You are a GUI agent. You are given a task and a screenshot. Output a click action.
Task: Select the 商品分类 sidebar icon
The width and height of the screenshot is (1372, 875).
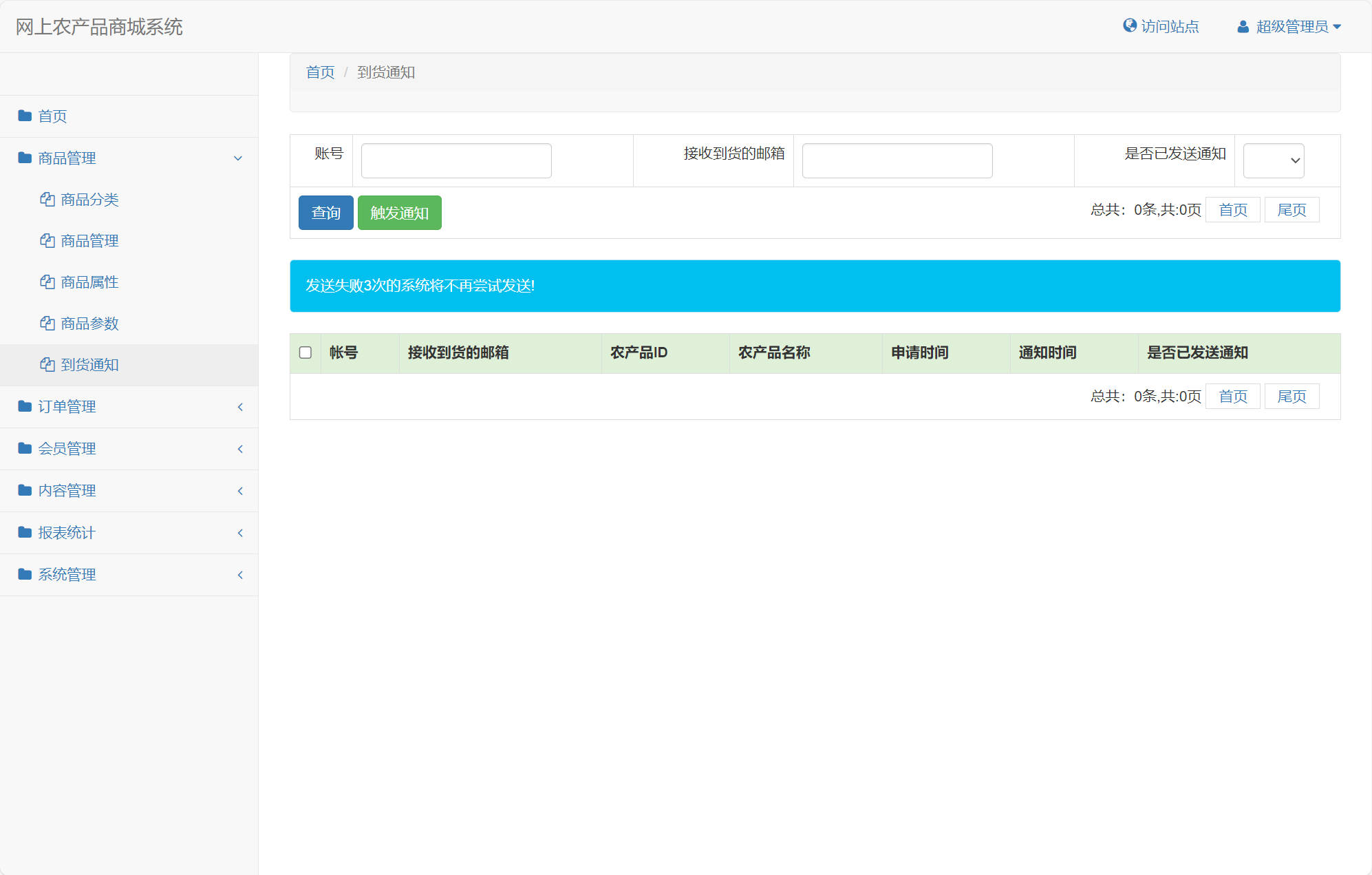coord(47,200)
